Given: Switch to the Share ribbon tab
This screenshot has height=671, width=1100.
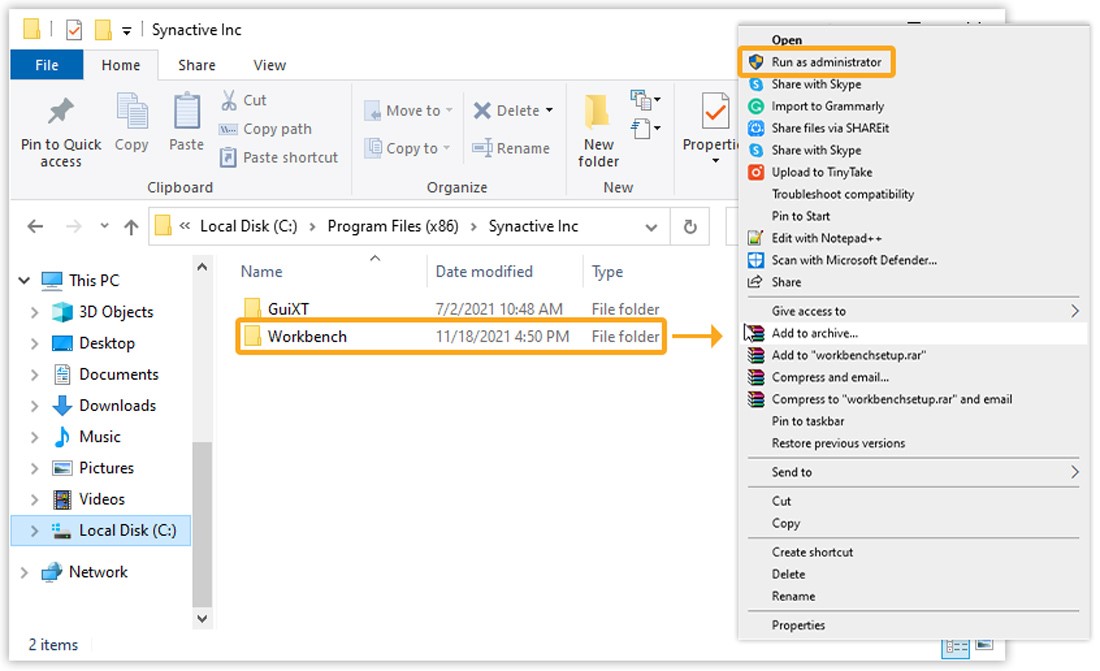Looking at the screenshot, I should pos(196,65).
